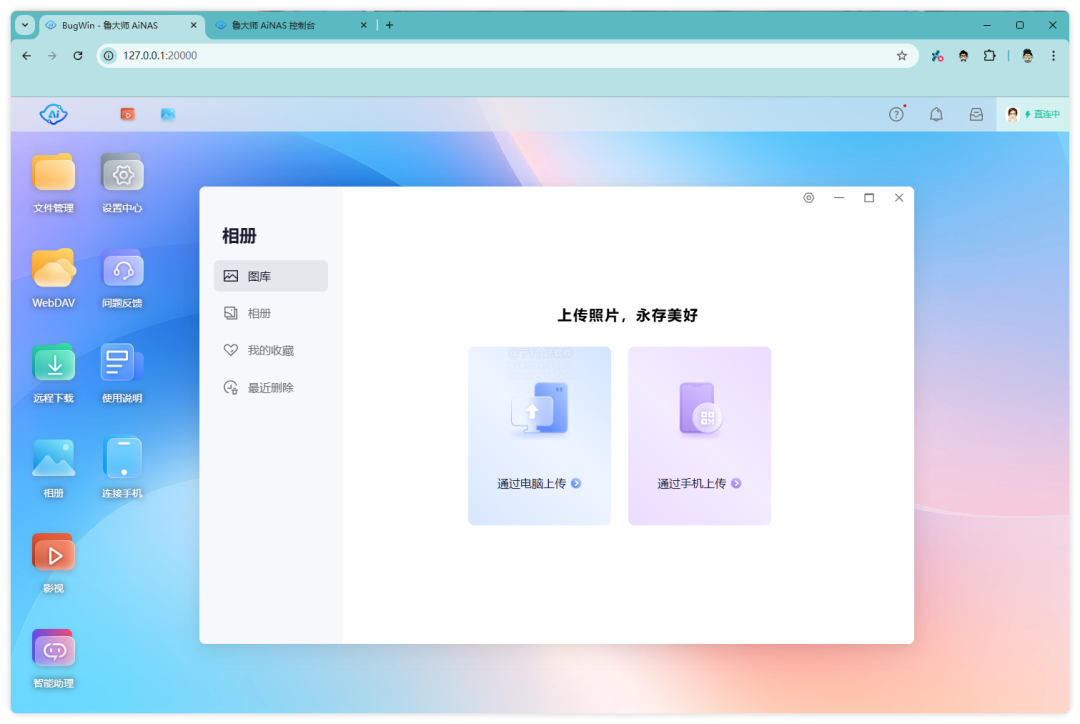Image resolution: width=1080 pixels, height=724 pixels.
Task: Minimize the 相册 window
Action: point(839,198)
